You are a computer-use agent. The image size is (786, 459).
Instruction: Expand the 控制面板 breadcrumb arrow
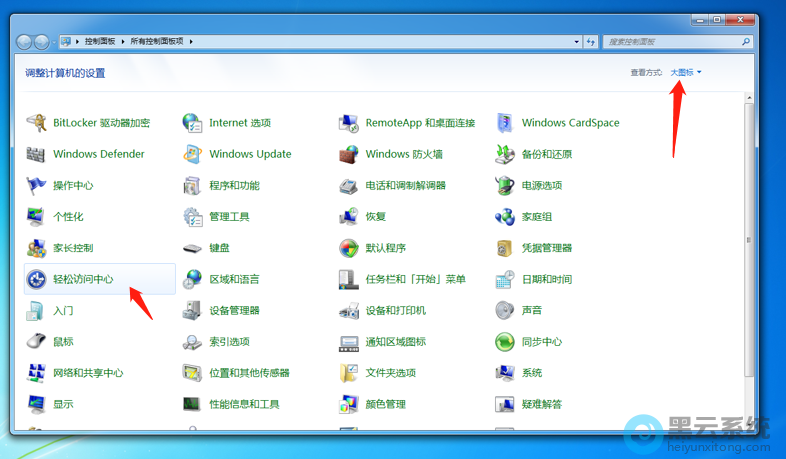pos(124,42)
